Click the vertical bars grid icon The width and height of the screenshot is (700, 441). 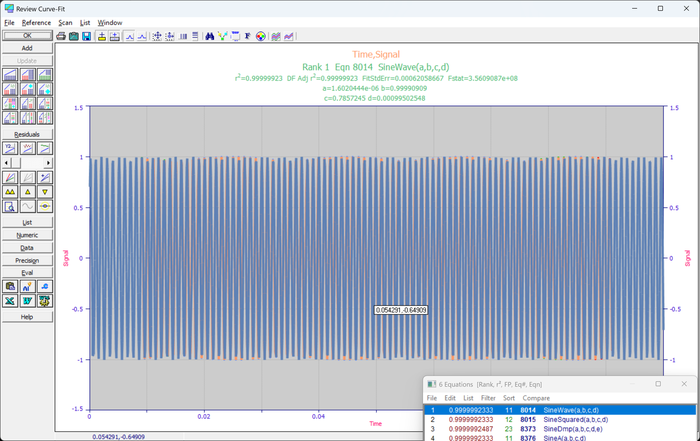pyautogui.click(x=183, y=36)
